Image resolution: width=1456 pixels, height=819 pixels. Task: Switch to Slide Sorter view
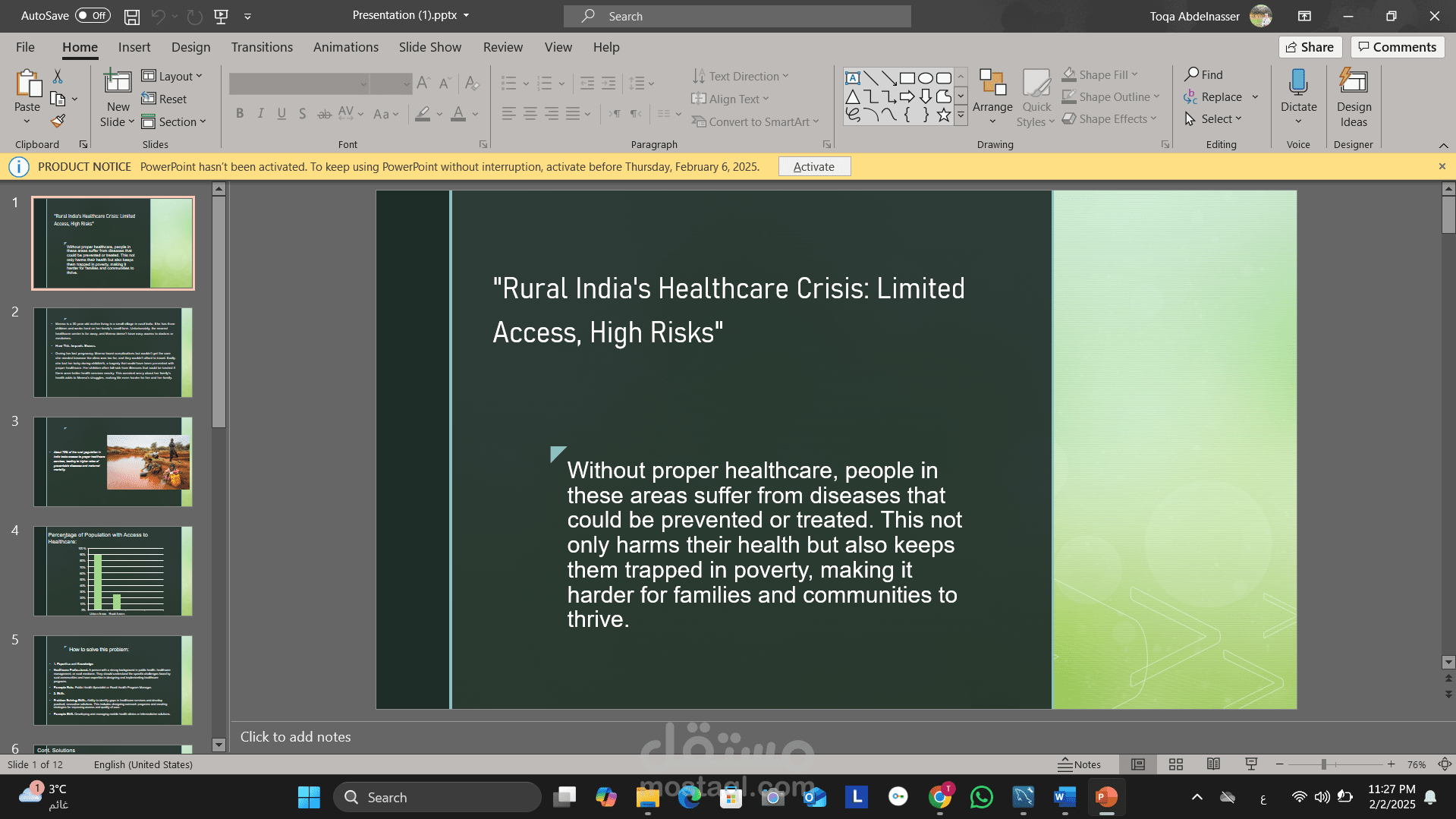pos(1176,764)
